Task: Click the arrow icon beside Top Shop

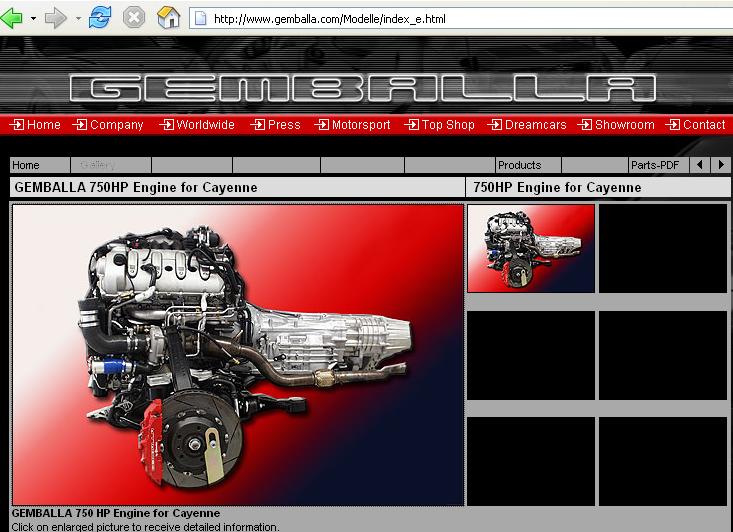Action: (412, 125)
